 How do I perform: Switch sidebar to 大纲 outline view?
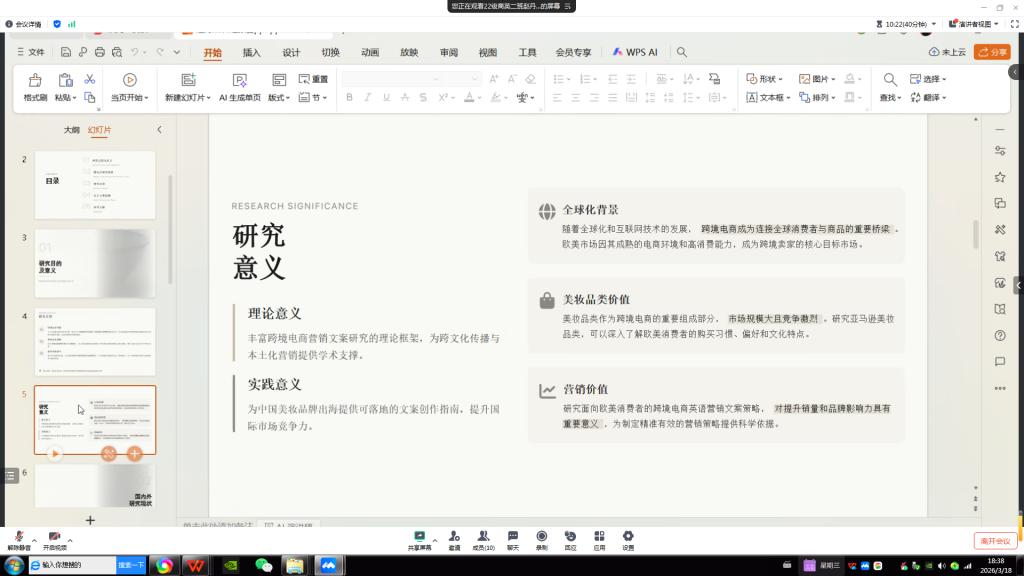click(x=71, y=130)
